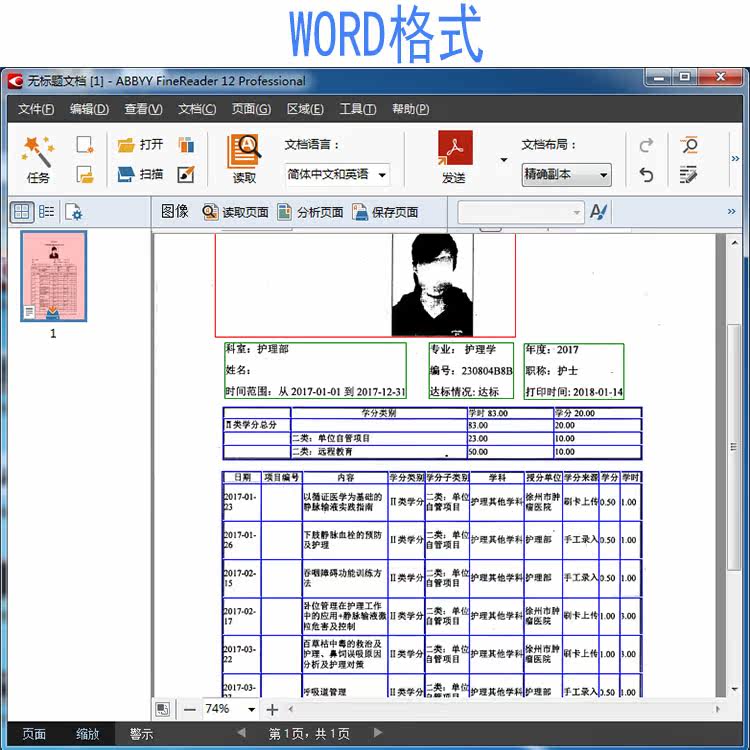Click the 图像 (Image) panel label
The height and width of the screenshot is (750, 750).
(175, 211)
